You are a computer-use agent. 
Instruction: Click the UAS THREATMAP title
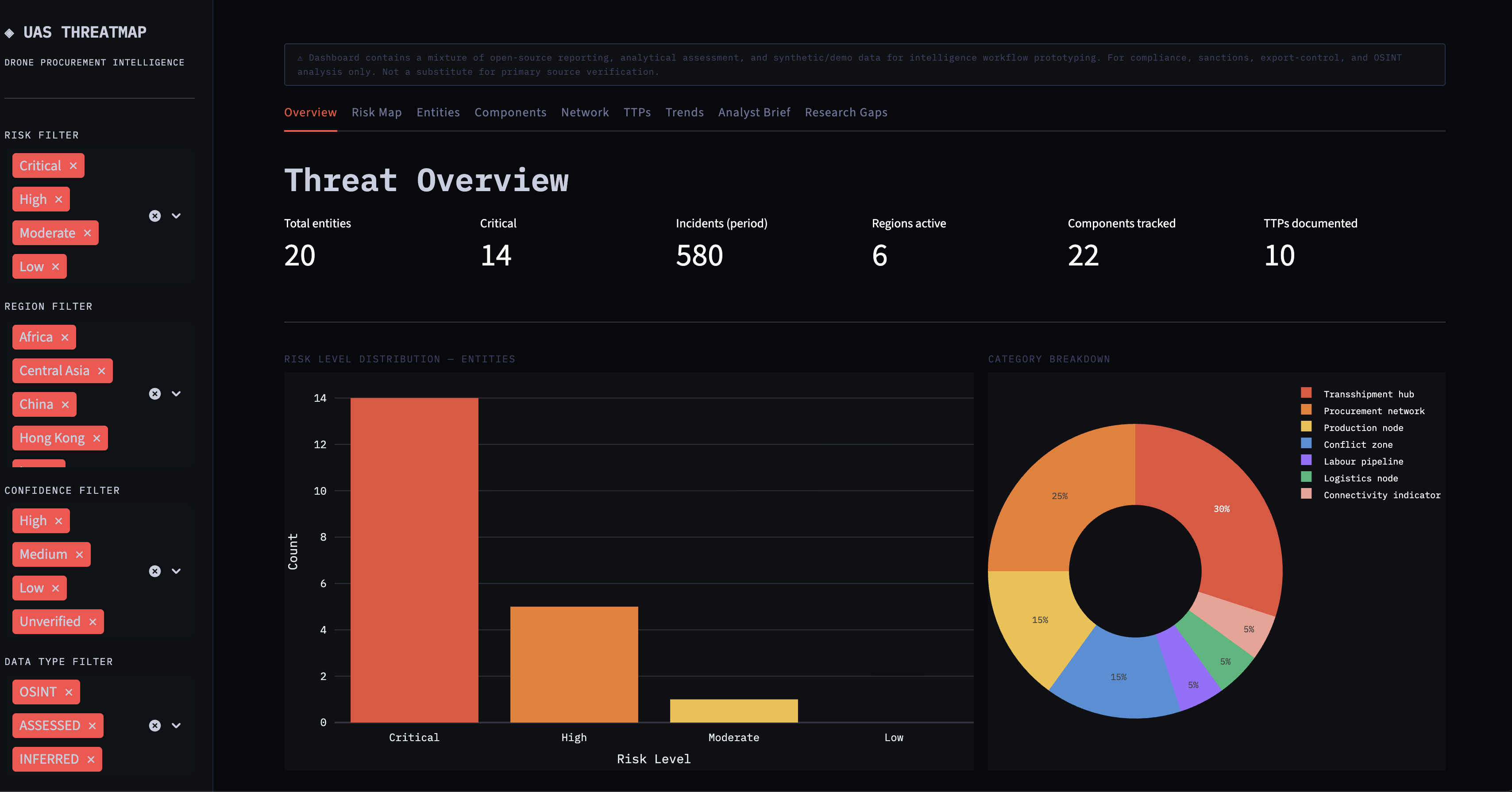[x=85, y=32]
